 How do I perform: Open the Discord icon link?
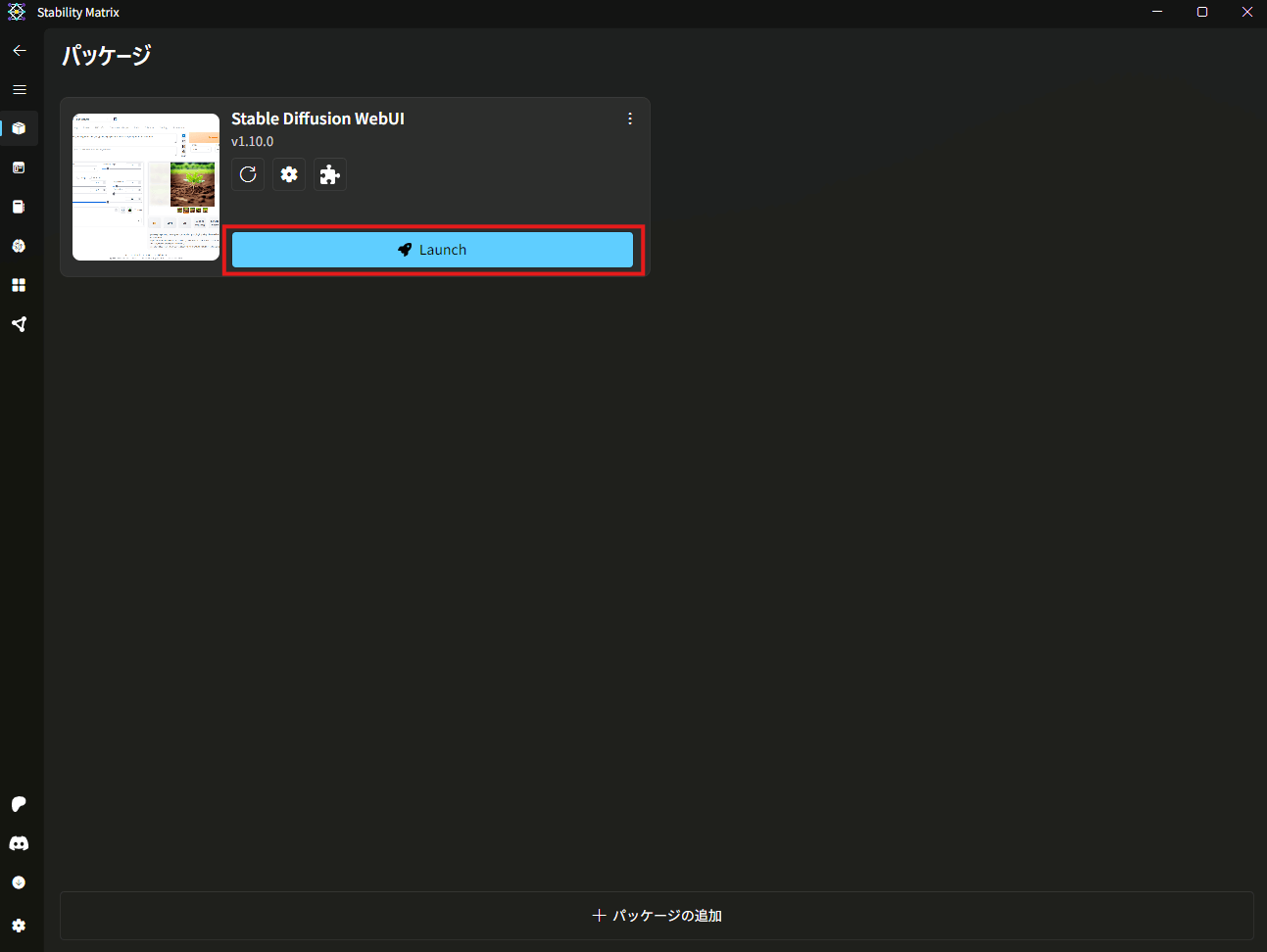19,843
